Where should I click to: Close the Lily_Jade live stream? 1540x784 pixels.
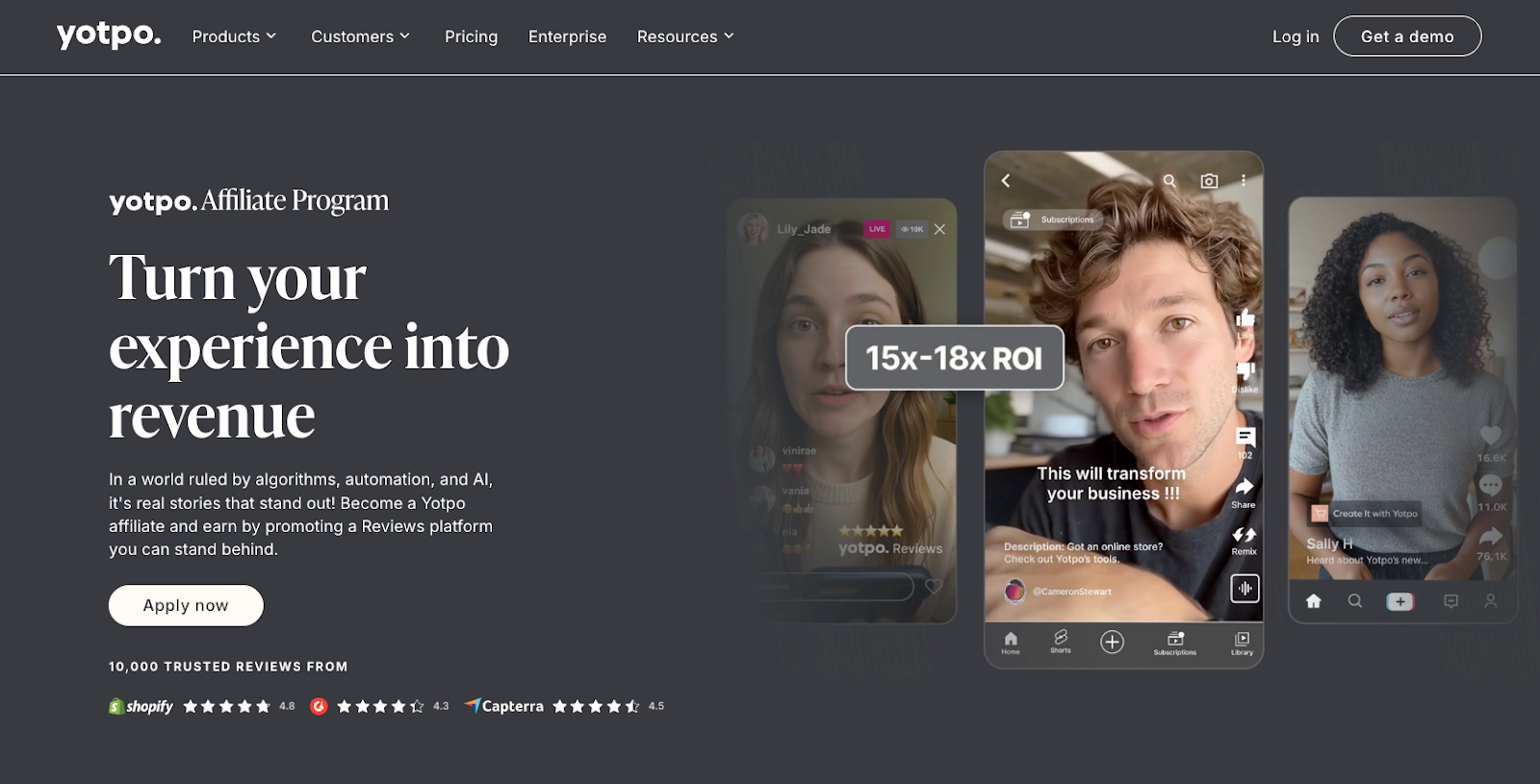pos(939,229)
